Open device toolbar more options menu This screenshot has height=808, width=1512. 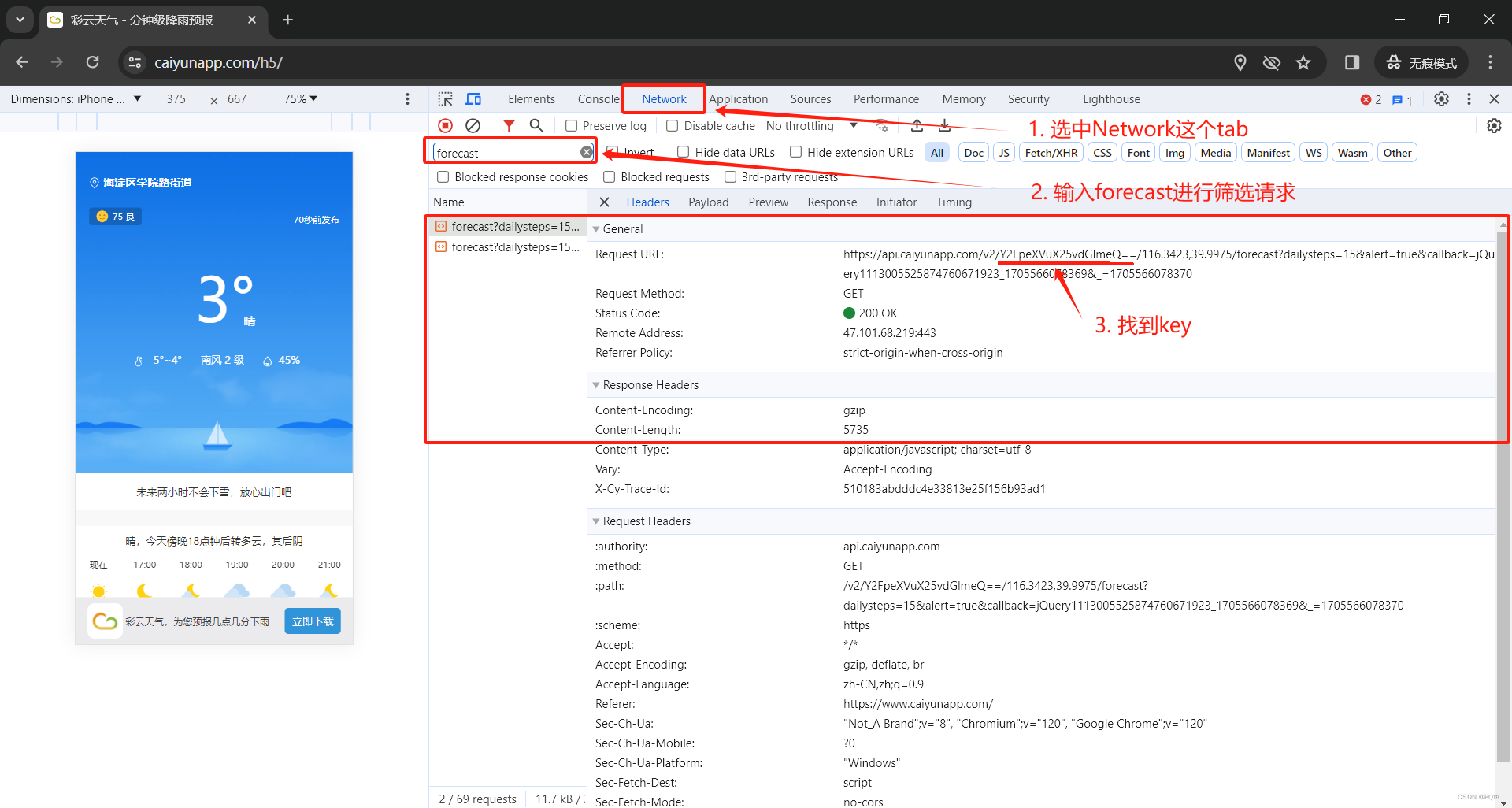[407, 99]
